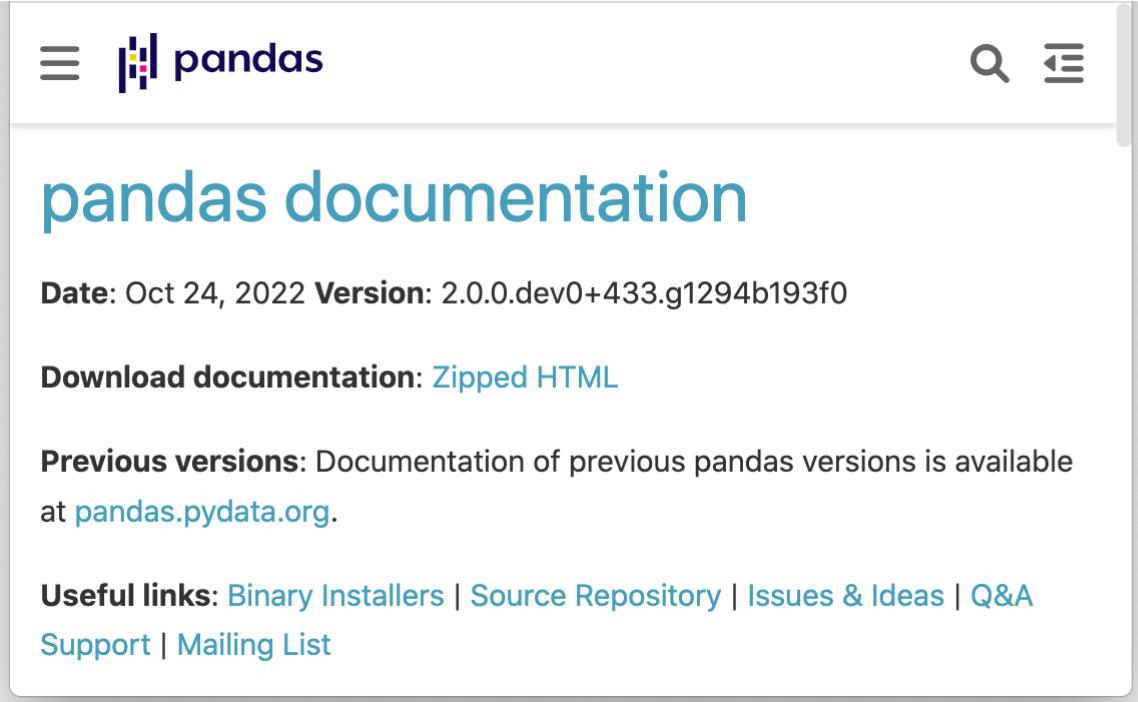The width and height of the screenshot is (1138, 702).
Task: Open the search magnifier icon
Action: 989,64
